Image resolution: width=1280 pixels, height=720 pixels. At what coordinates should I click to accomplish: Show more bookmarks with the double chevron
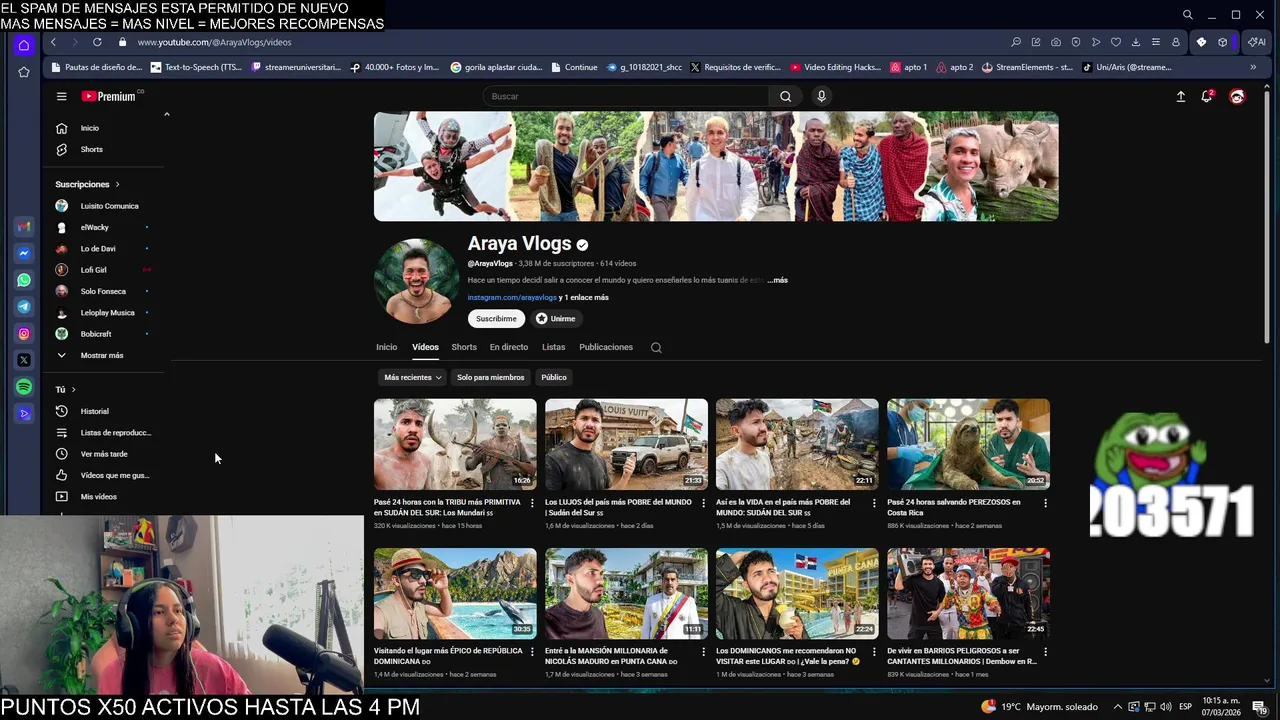coord(1253,67)
